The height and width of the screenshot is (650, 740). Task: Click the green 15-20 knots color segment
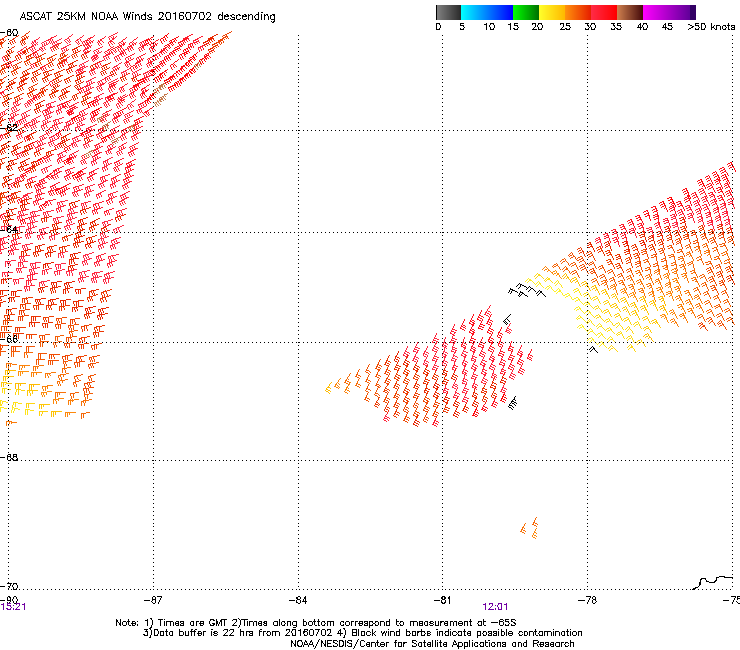[526, 12]
